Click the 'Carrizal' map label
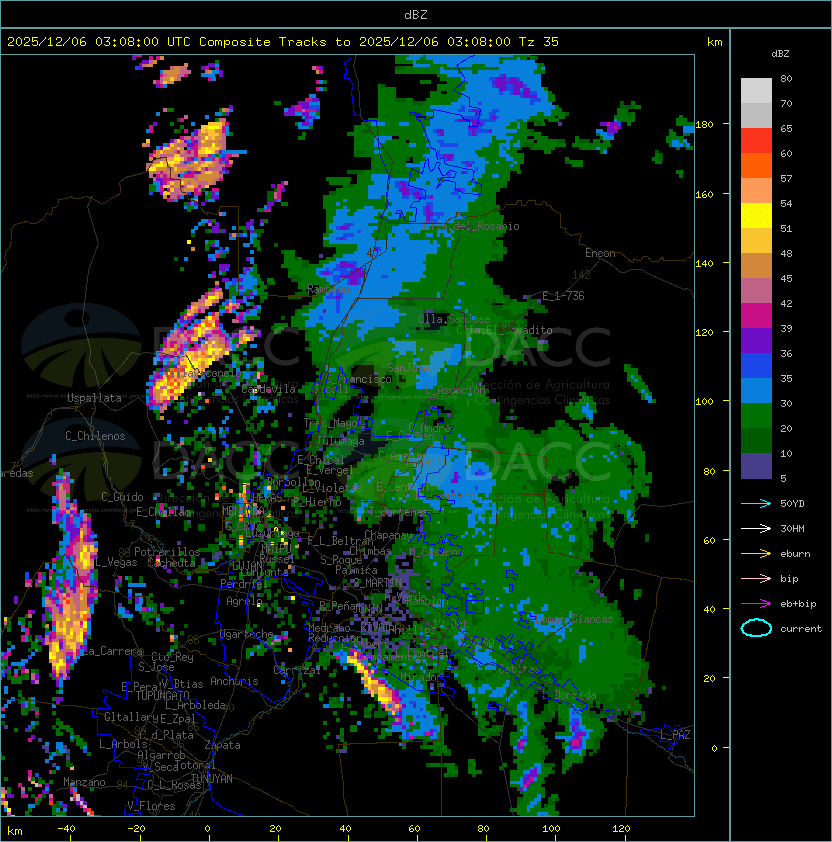 click(297, 670)
